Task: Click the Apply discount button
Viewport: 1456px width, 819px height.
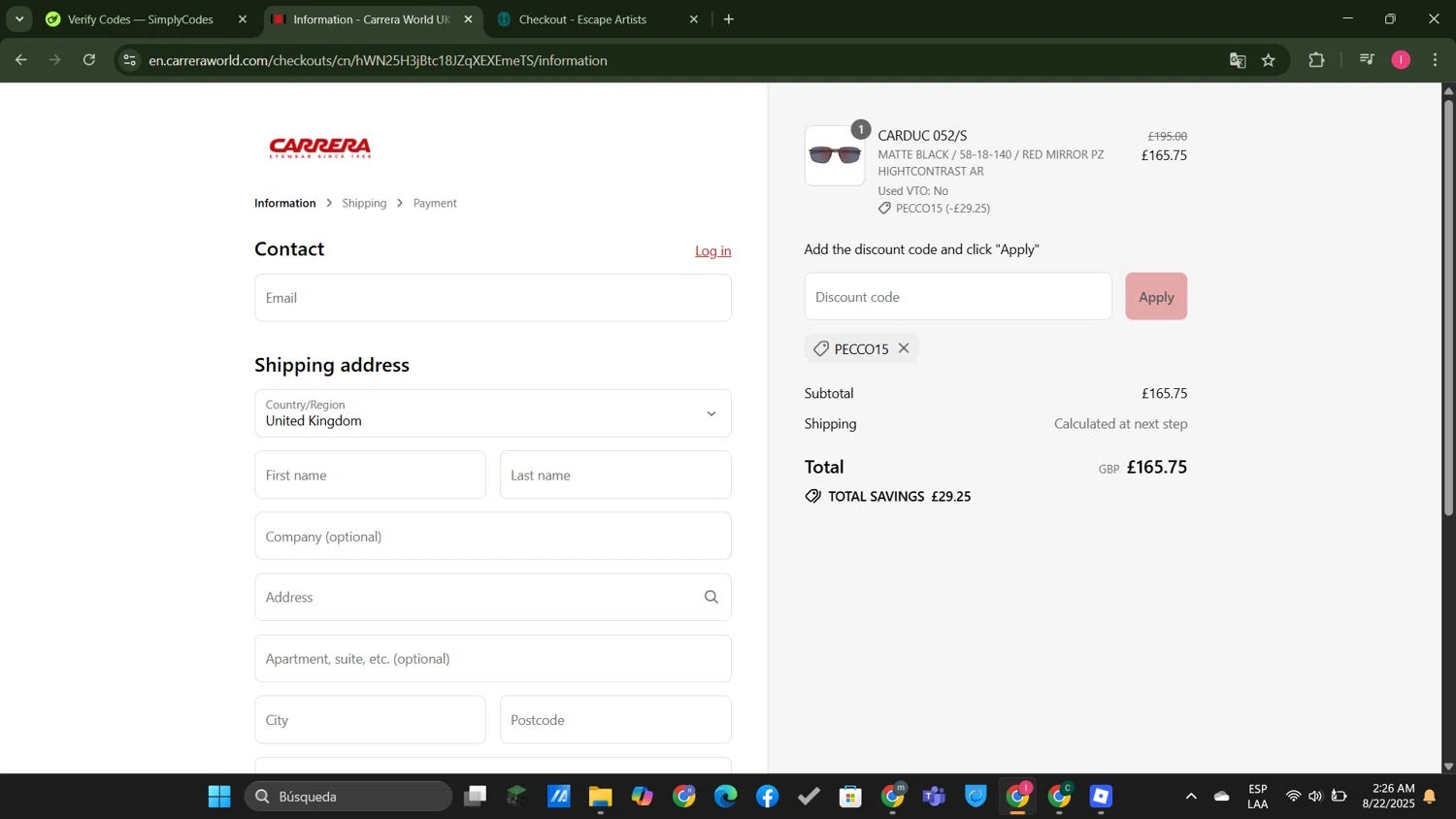Action: [1156, 297]
